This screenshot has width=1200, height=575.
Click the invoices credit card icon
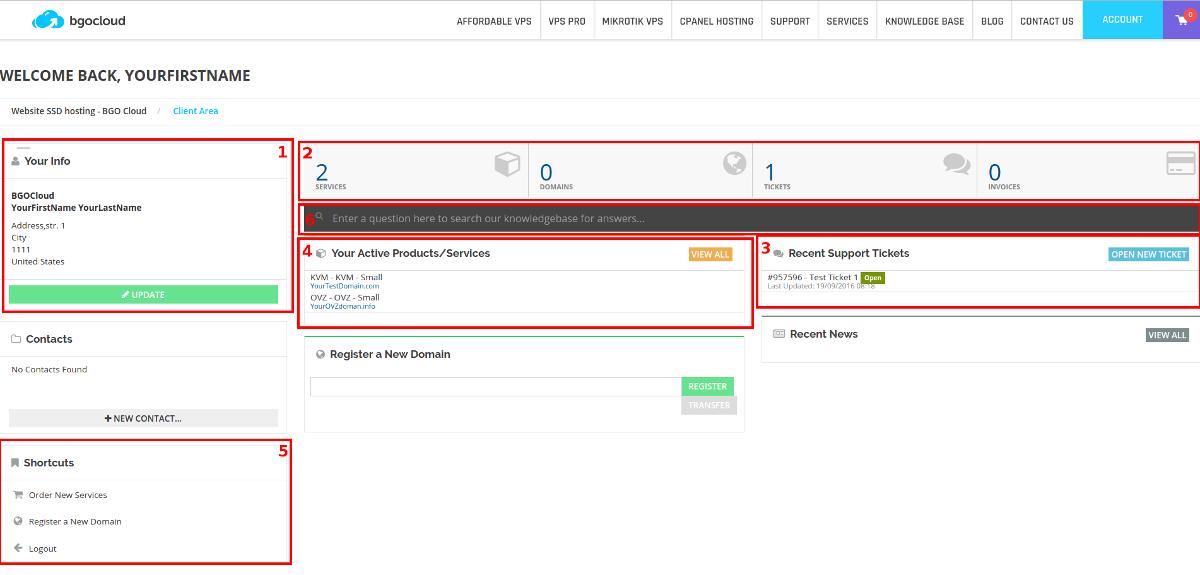[1181, 164]
